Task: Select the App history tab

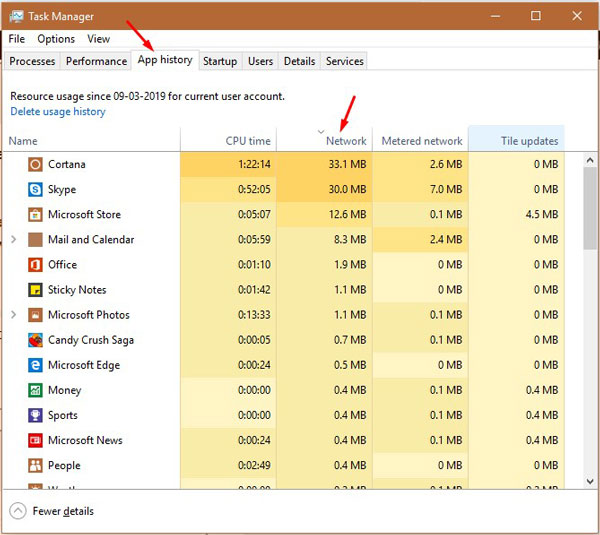Action: pyautogui.click(x=165, y=60)
